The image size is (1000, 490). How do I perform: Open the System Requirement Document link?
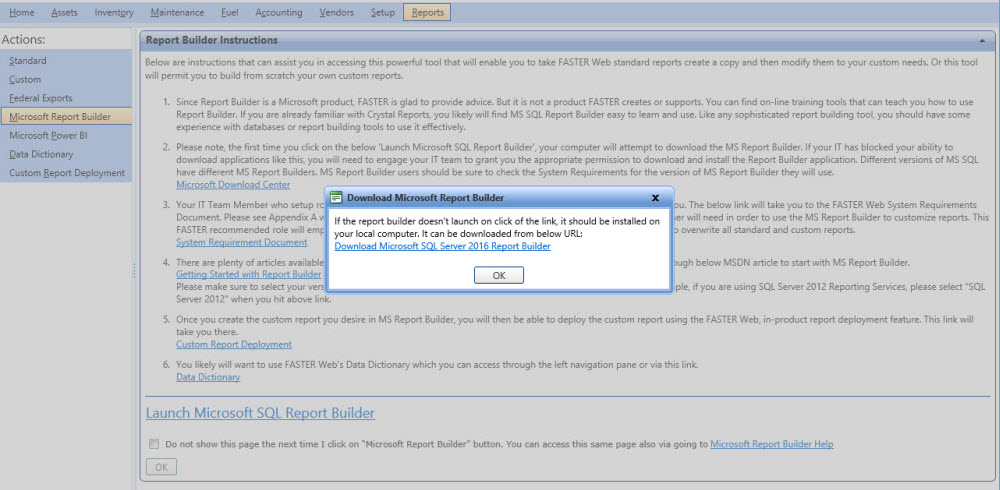tap(241, 242)
